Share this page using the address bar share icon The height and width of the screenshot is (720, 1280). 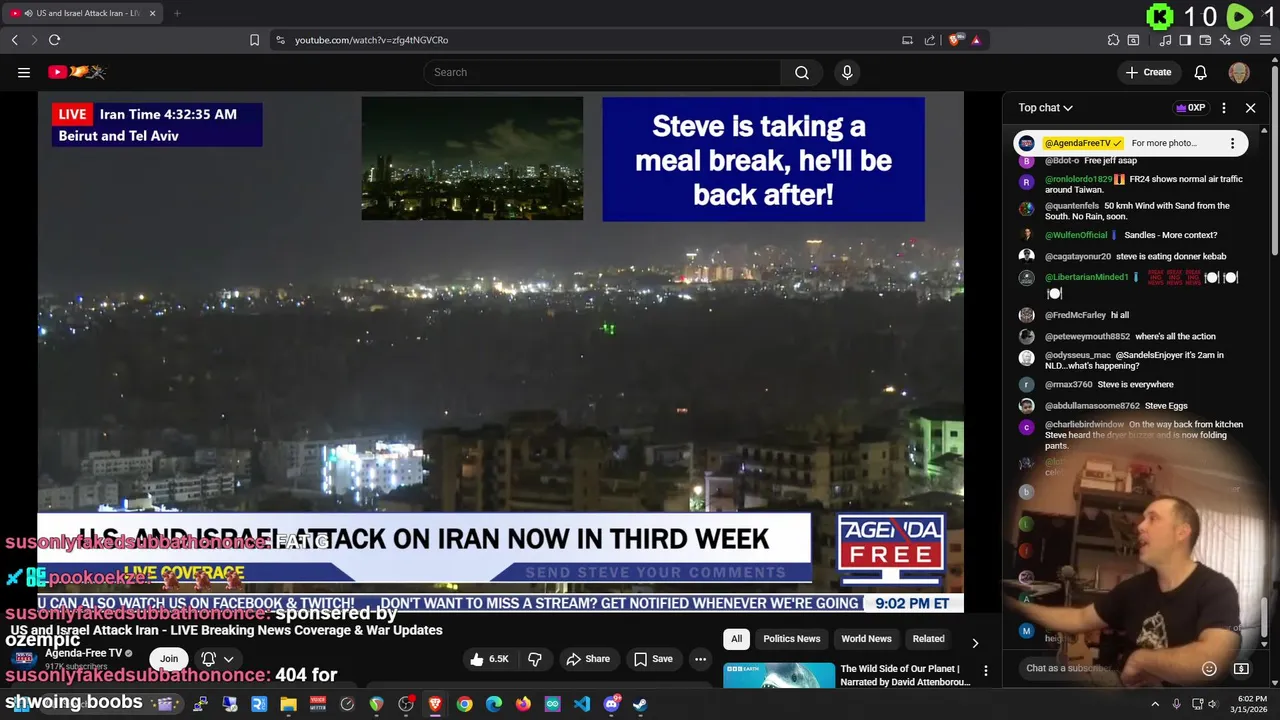(930, 40)
